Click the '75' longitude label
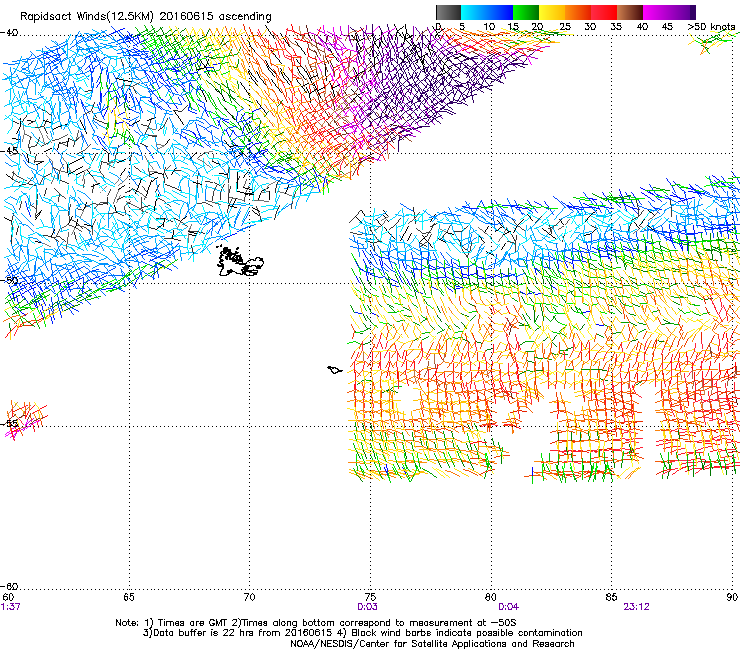The width and height of the screenshot is (740, 650). [x=370, y=597]
